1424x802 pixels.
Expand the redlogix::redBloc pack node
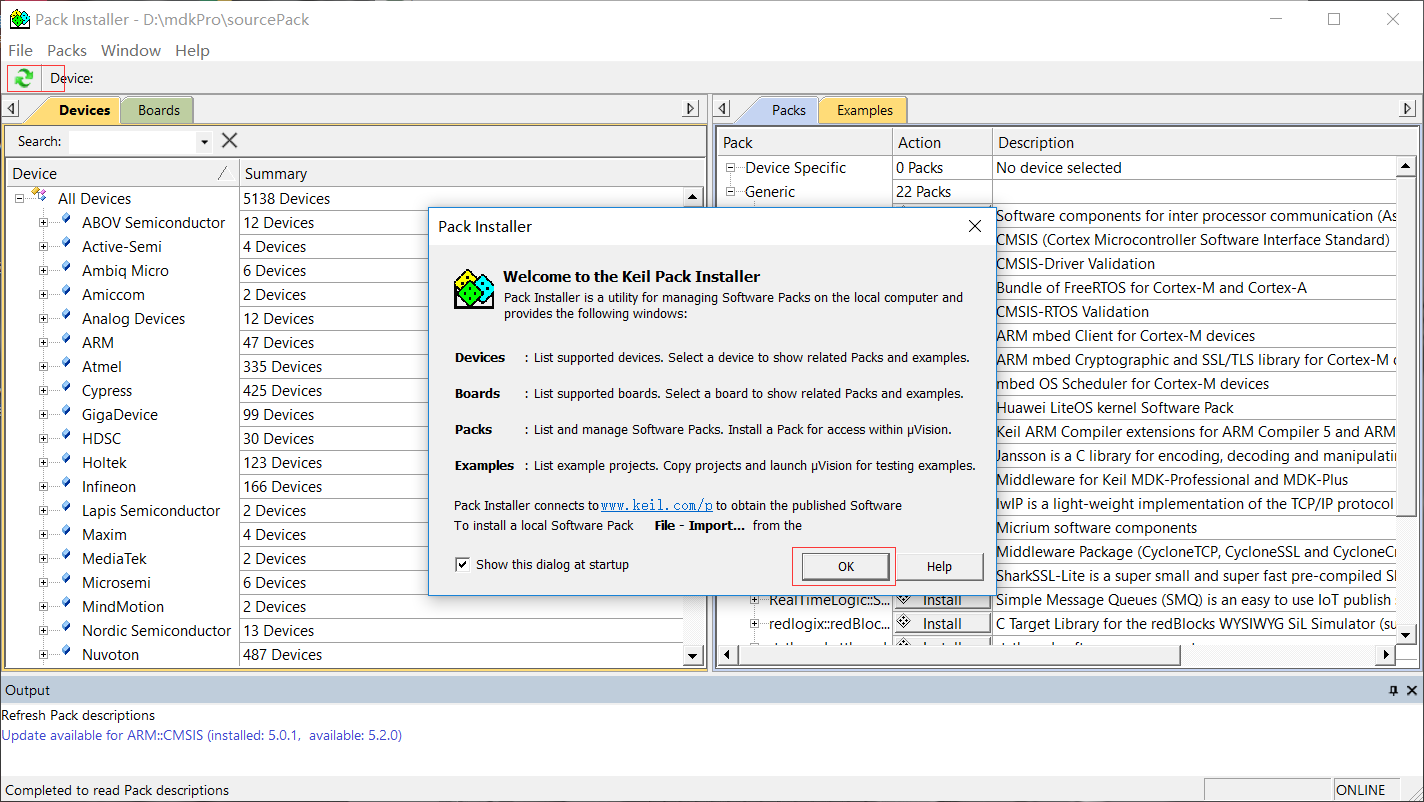point(756,623)
